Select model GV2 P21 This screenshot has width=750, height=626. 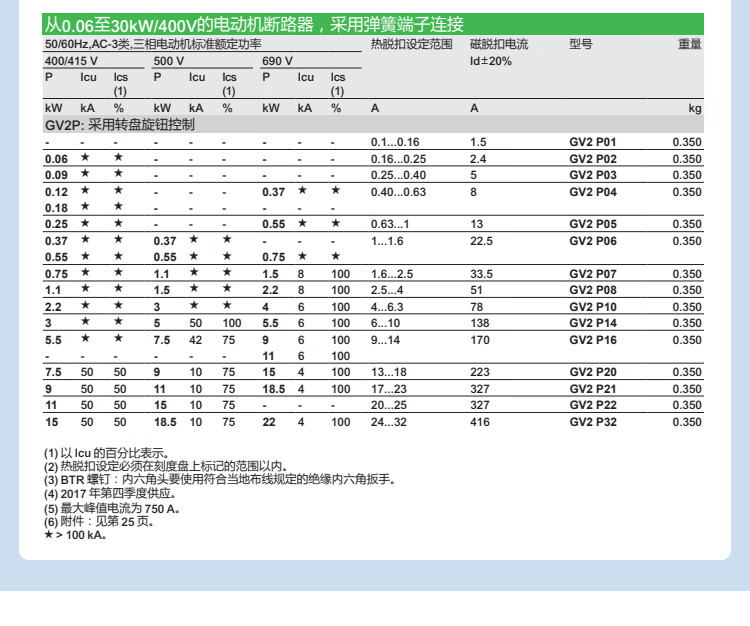pyautogui.click(x=593, y=389)
